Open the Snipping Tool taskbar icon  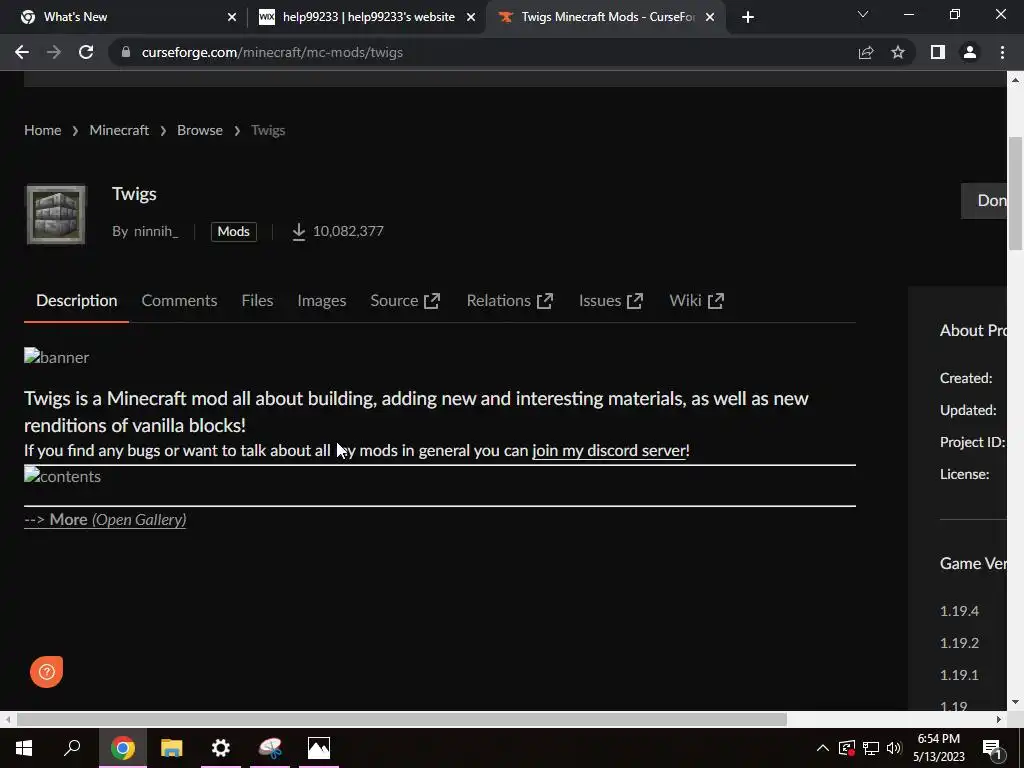click(x=270, y=748)
